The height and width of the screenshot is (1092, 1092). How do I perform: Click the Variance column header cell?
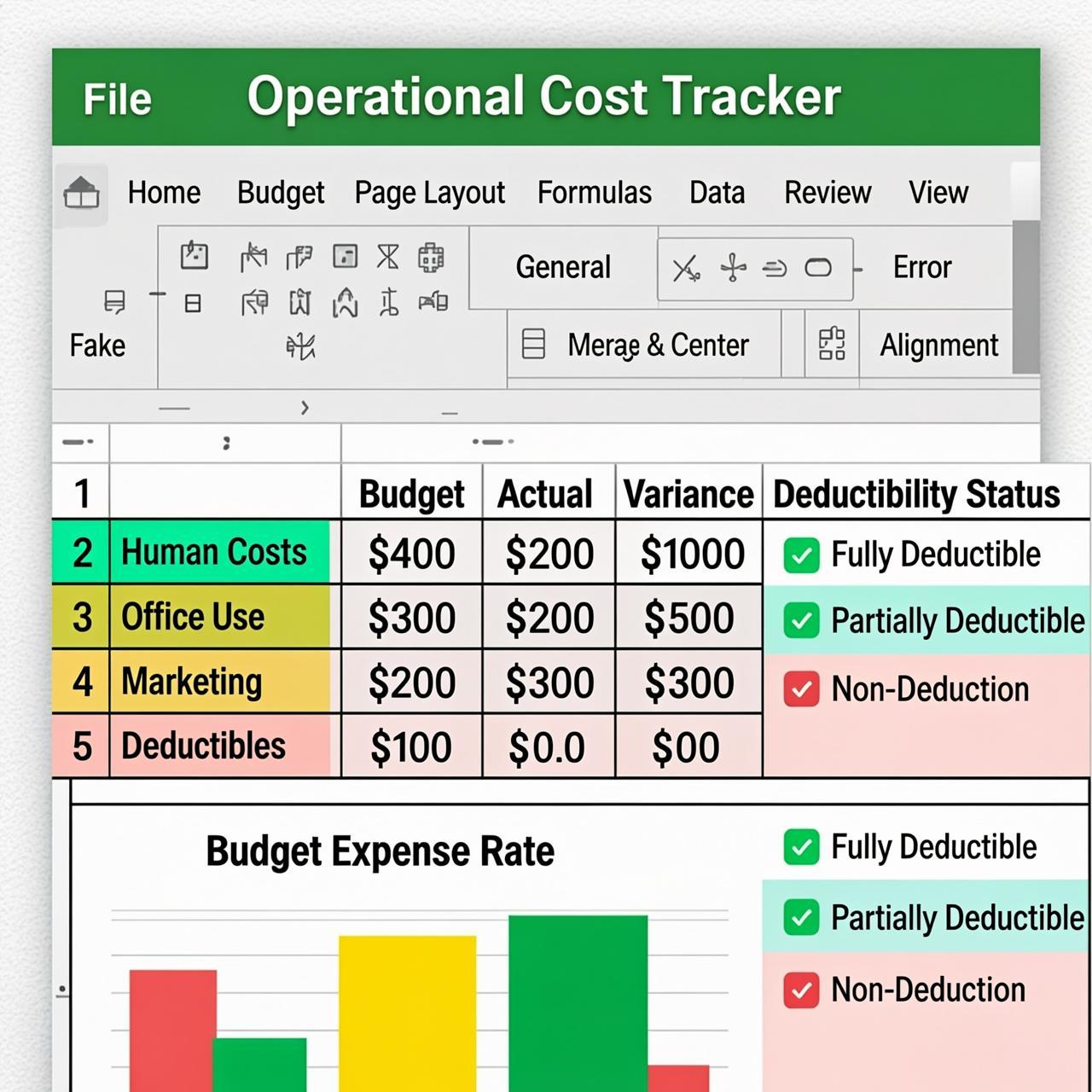tap(688, 493)
